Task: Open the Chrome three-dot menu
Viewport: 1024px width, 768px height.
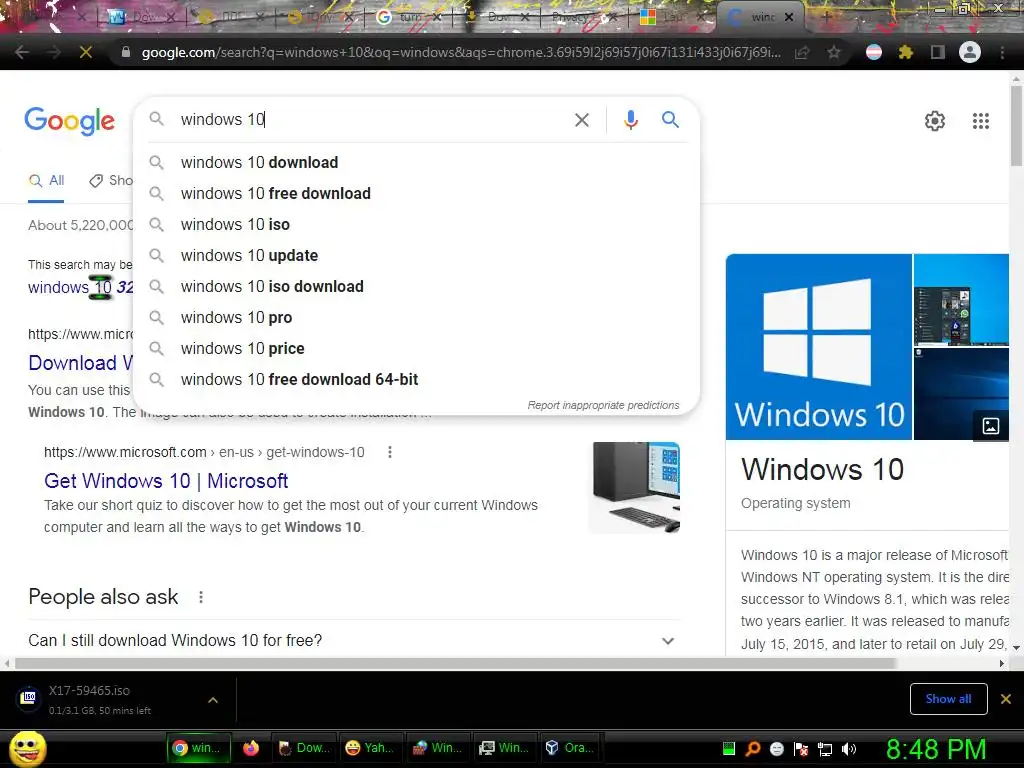Action: 1002,52
